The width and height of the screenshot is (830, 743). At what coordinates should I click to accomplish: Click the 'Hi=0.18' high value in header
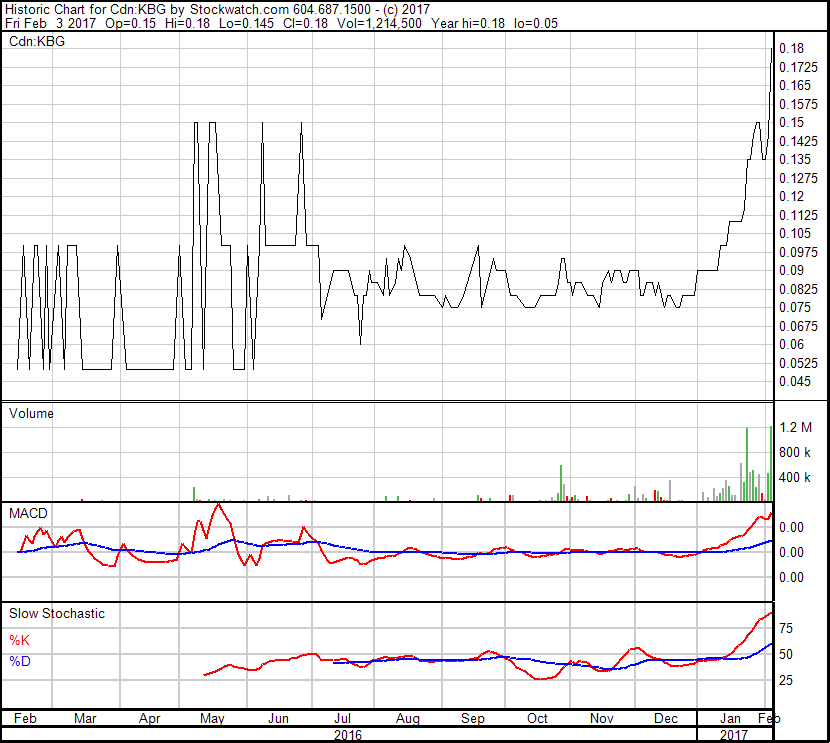pos(187,23)
